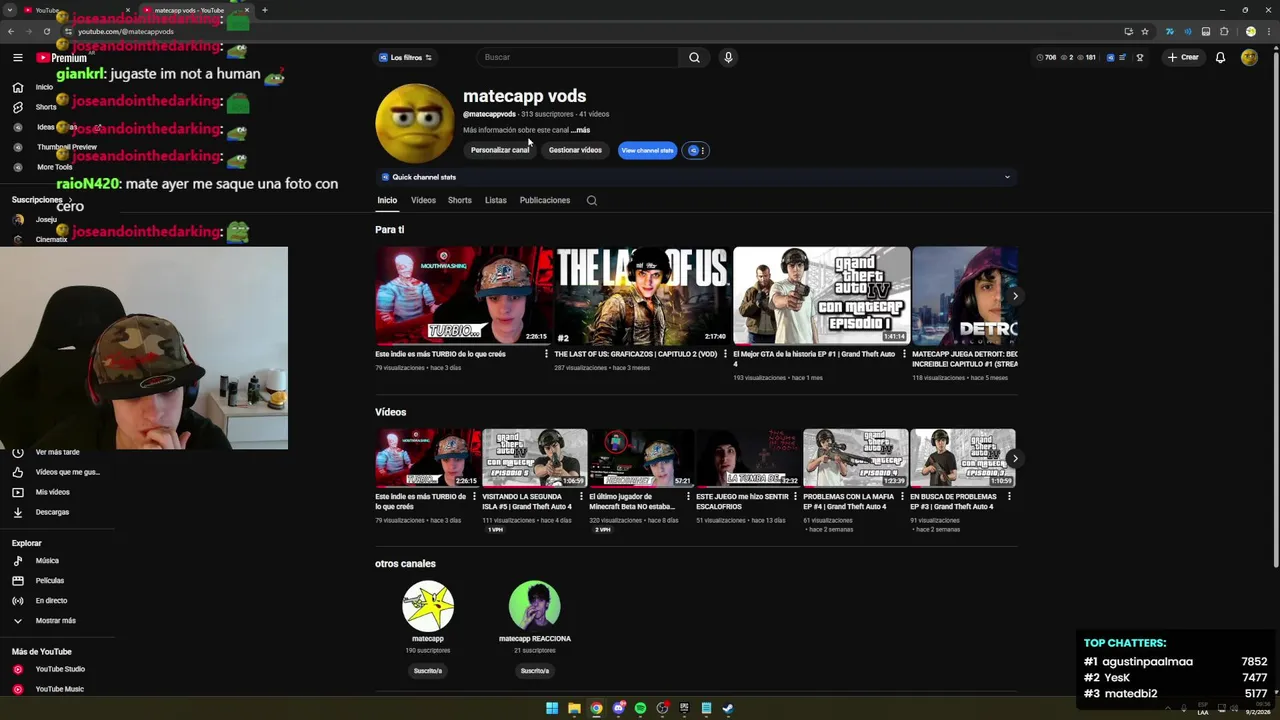Viewport: 1280px width, 720px height.
Task: Click Gestionar vídeos button
Action: (575, 150)
